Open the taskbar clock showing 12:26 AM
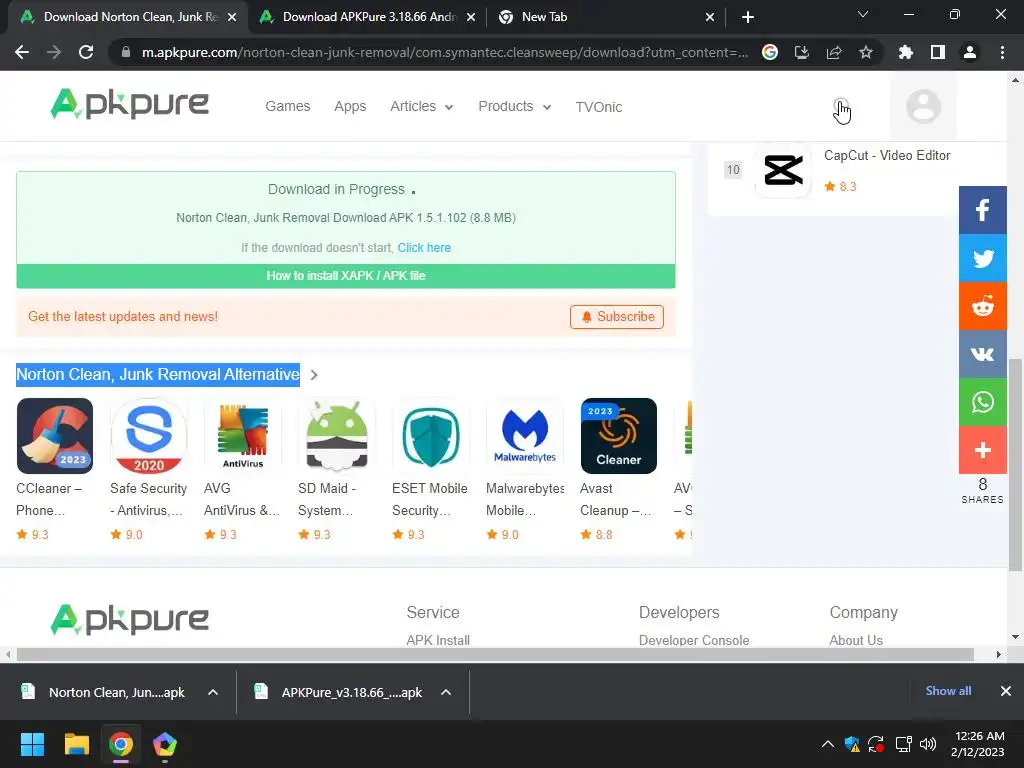 pos(978,744)
